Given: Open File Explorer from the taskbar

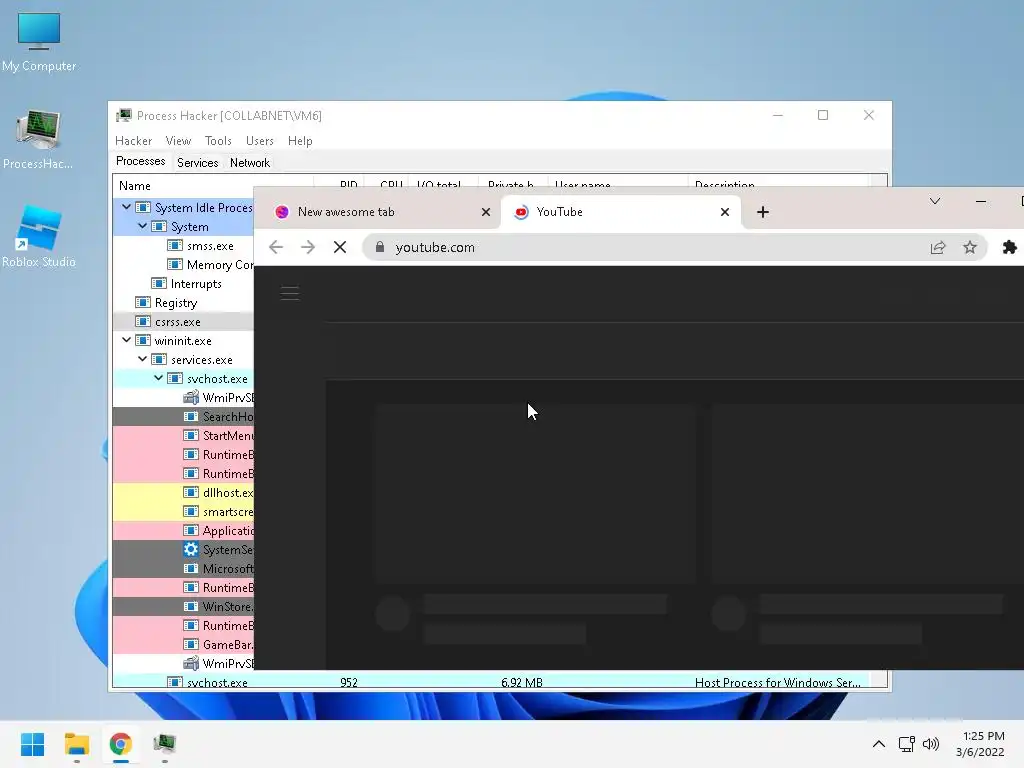Looking at the screenshot, I should click(x=76, y=744).
